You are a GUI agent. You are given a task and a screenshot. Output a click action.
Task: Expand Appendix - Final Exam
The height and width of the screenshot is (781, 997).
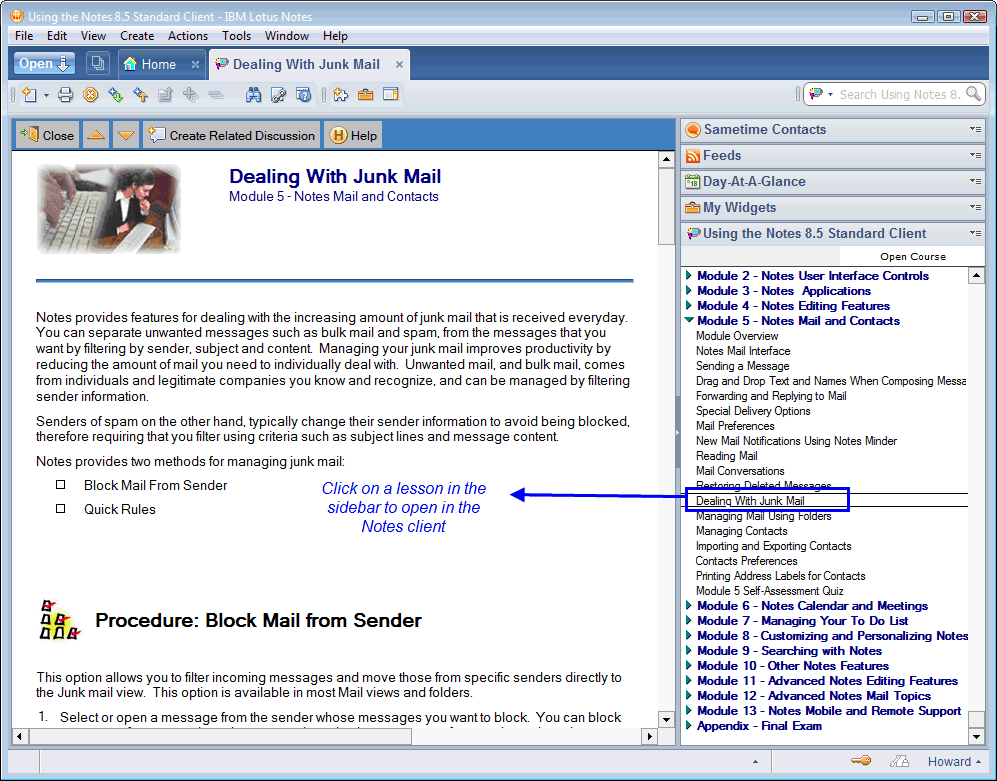click(689, 726)
